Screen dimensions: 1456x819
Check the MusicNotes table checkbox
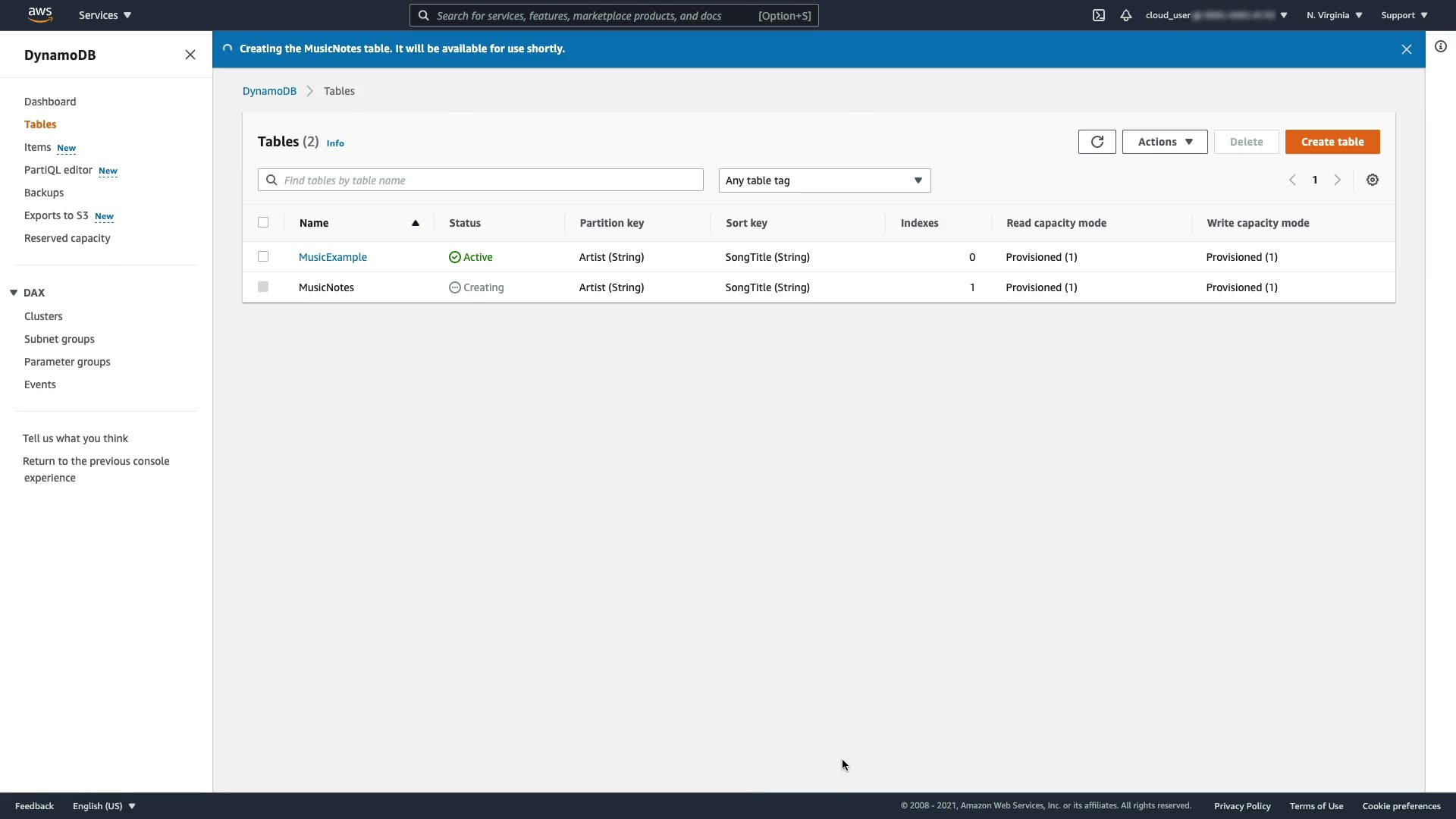pyautogui.click(x=263, y=287)
